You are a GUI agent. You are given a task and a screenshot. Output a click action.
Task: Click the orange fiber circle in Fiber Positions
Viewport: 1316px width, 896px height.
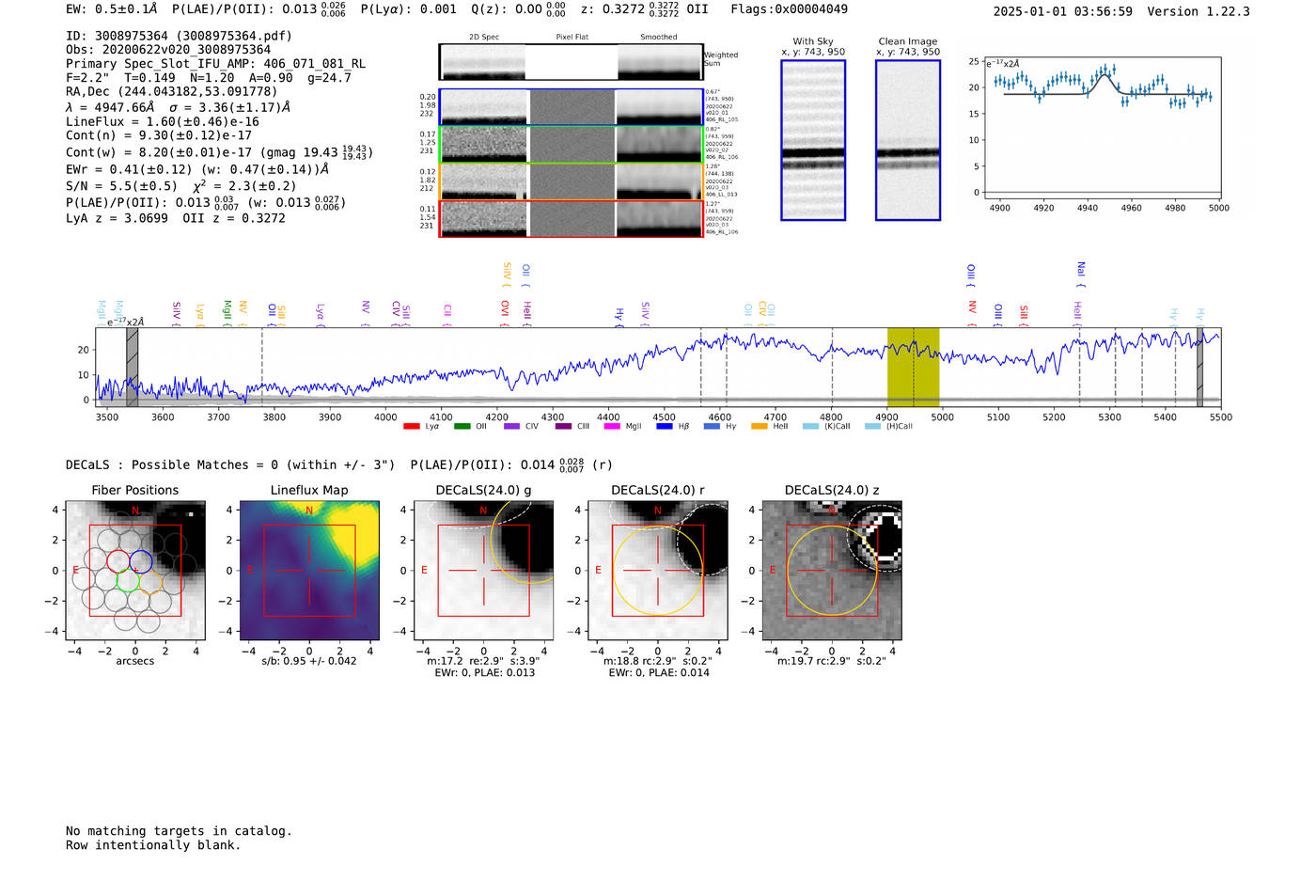point(152,581)
